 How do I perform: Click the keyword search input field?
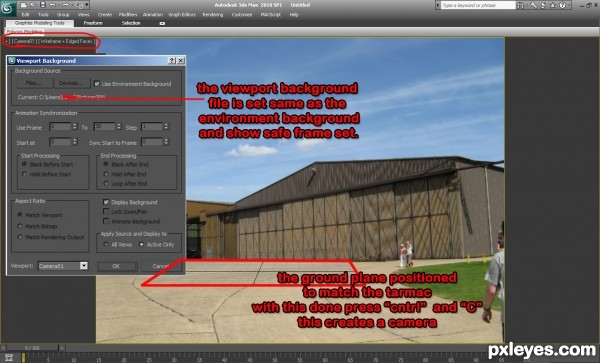tap(478, 5)
